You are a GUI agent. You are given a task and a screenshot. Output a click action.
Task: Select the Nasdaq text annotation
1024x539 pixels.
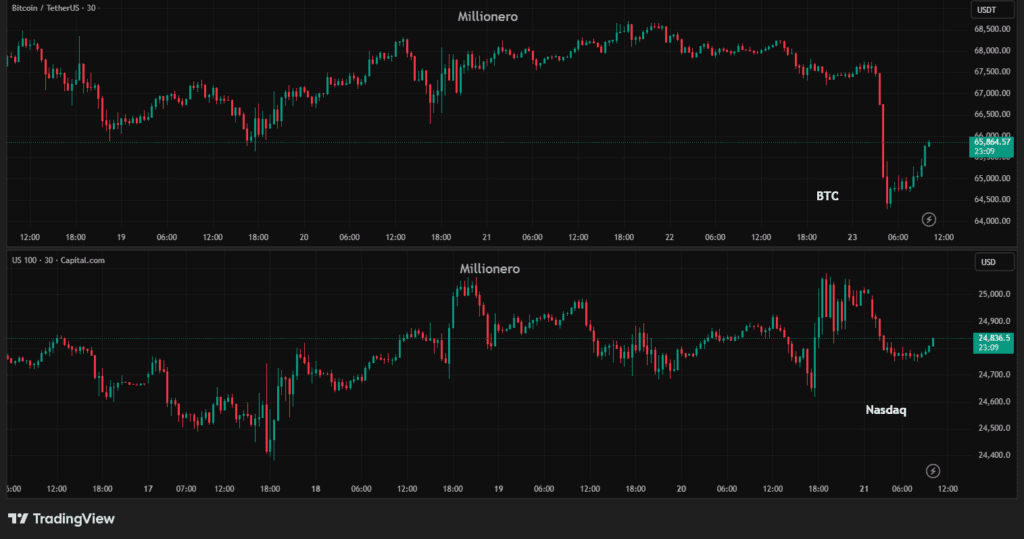[886, 410]
